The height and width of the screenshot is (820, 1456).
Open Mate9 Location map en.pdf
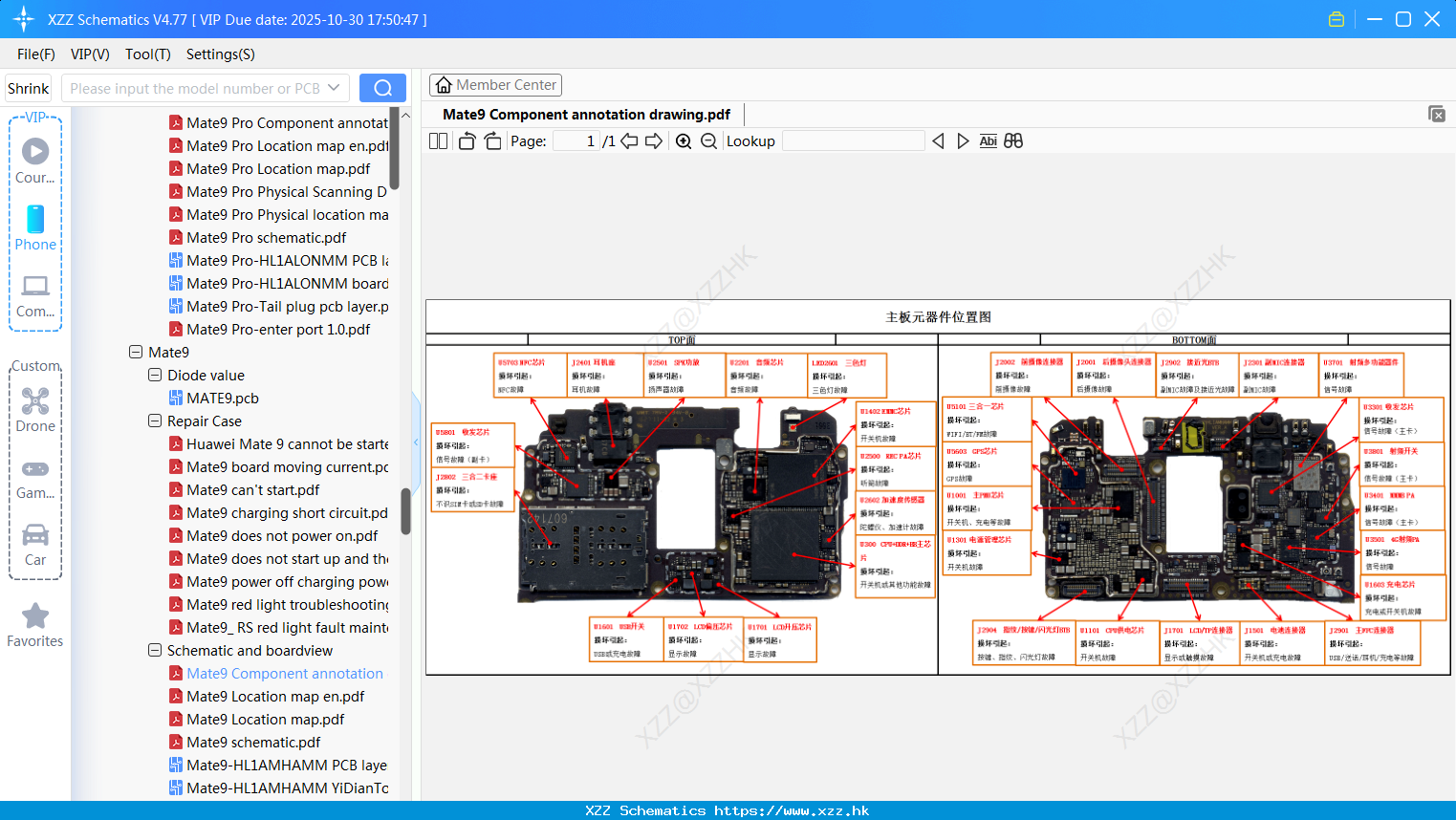point(275,696)
